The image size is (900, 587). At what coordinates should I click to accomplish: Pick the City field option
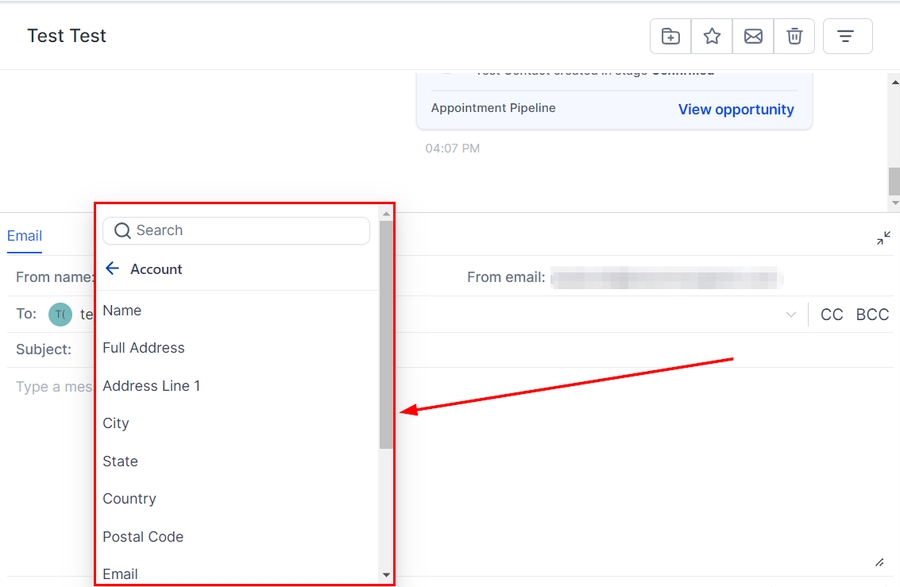pos(116,424)
